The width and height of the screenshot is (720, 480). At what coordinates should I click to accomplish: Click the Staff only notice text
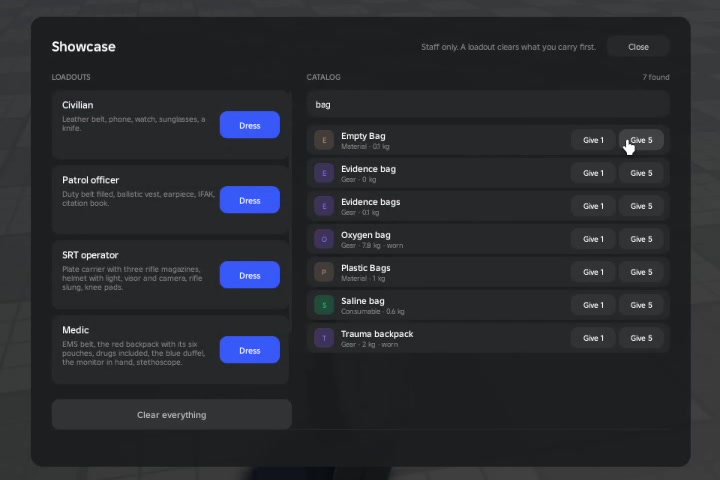[x=508, y=47]
